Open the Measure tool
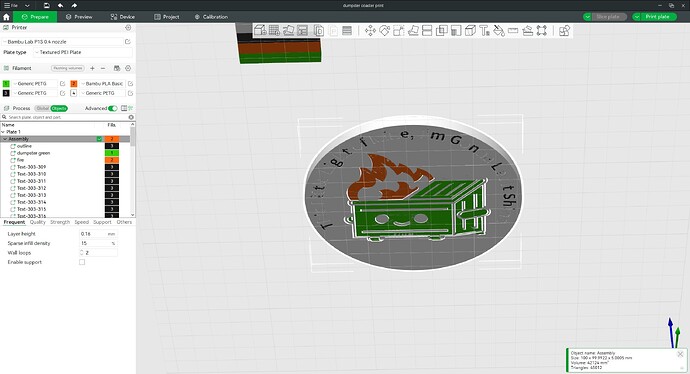Image resolution: width=690 pixels, height=374 pixels. pyautogui.click(x=513, y=30)
